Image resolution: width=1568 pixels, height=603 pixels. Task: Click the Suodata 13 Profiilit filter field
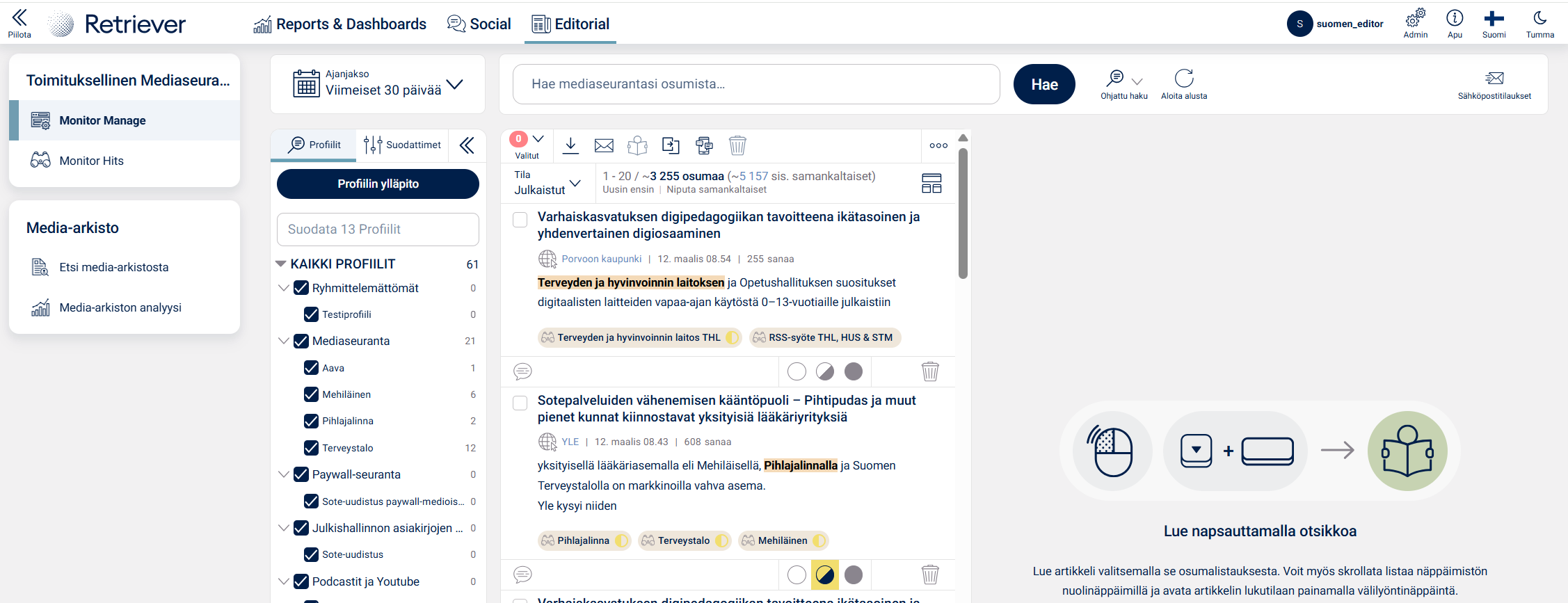point(378,230)
